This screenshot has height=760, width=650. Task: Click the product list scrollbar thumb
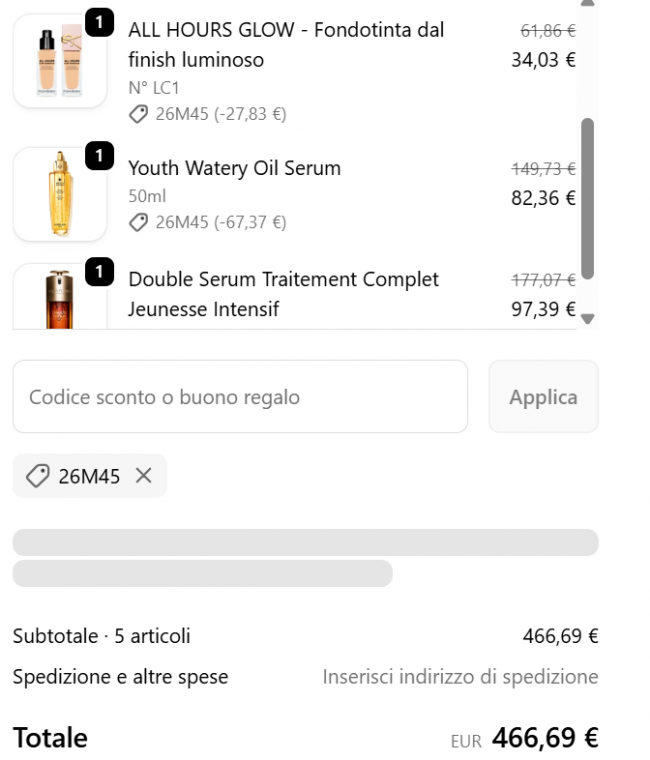tap(587, 198)
